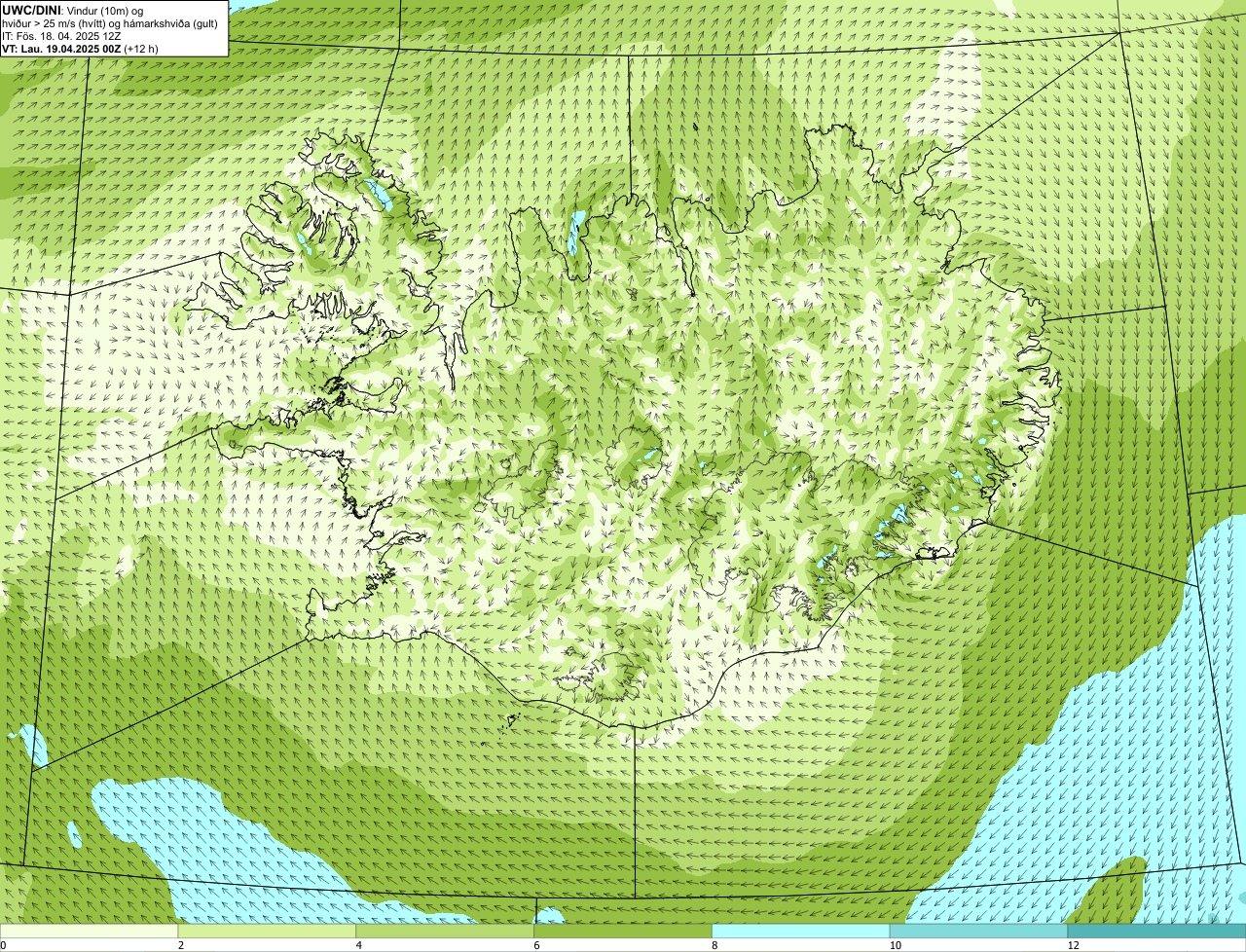The width and height of the screenshot is (1246, 952).
Task: Click the scale label '8' under the color bar
Action: [x=715, y=945]
